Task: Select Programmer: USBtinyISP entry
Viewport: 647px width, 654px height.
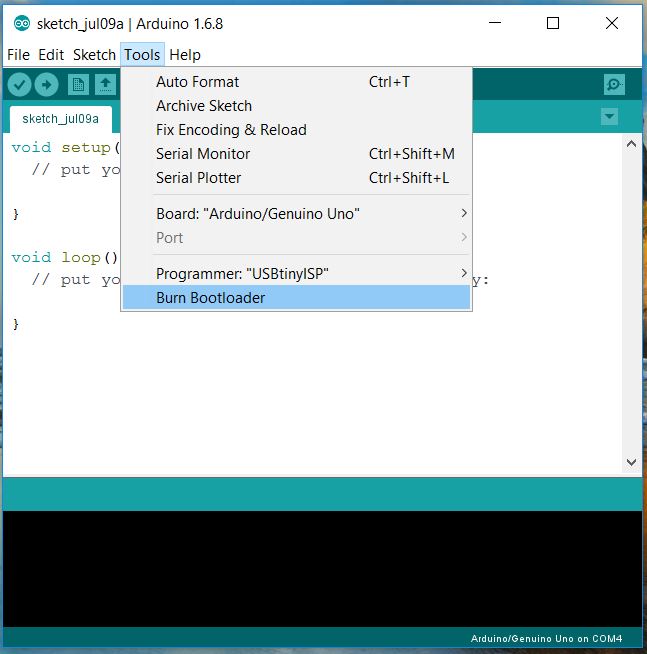Action: click(296, 274)
